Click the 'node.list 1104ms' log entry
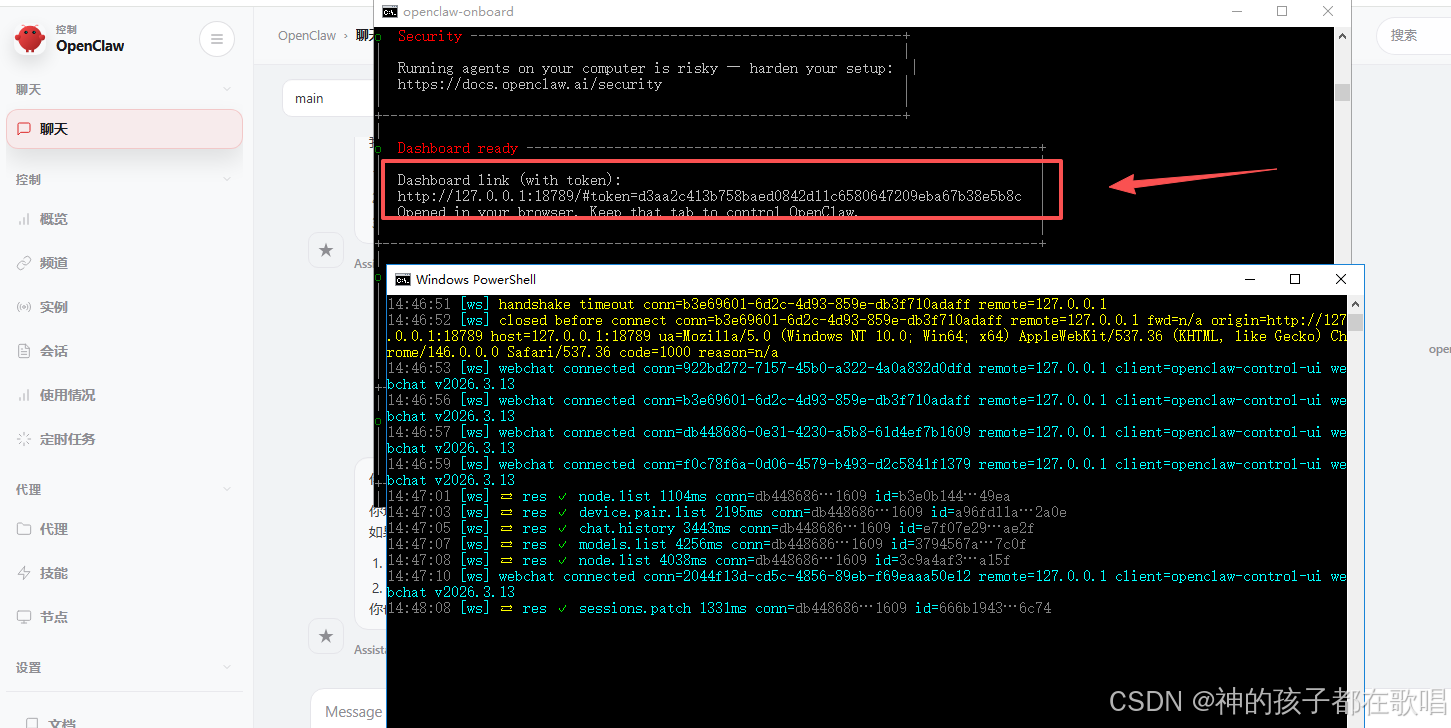This screenshot has width=1451, height=728. (x=699, y=496)
